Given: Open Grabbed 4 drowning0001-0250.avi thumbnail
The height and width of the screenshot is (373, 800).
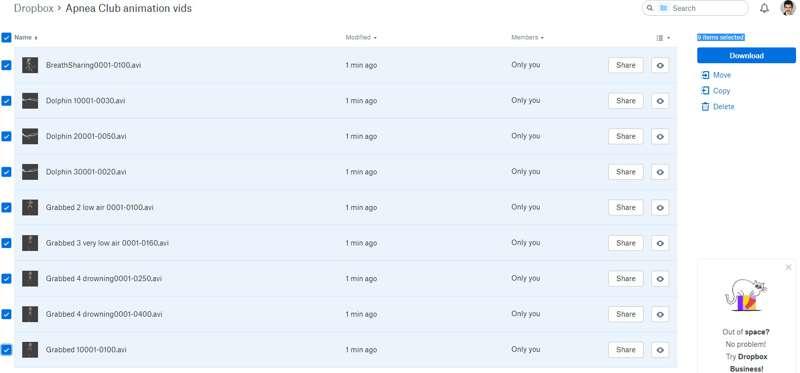Looking at the screenshot, I should (x=30, y=279).
